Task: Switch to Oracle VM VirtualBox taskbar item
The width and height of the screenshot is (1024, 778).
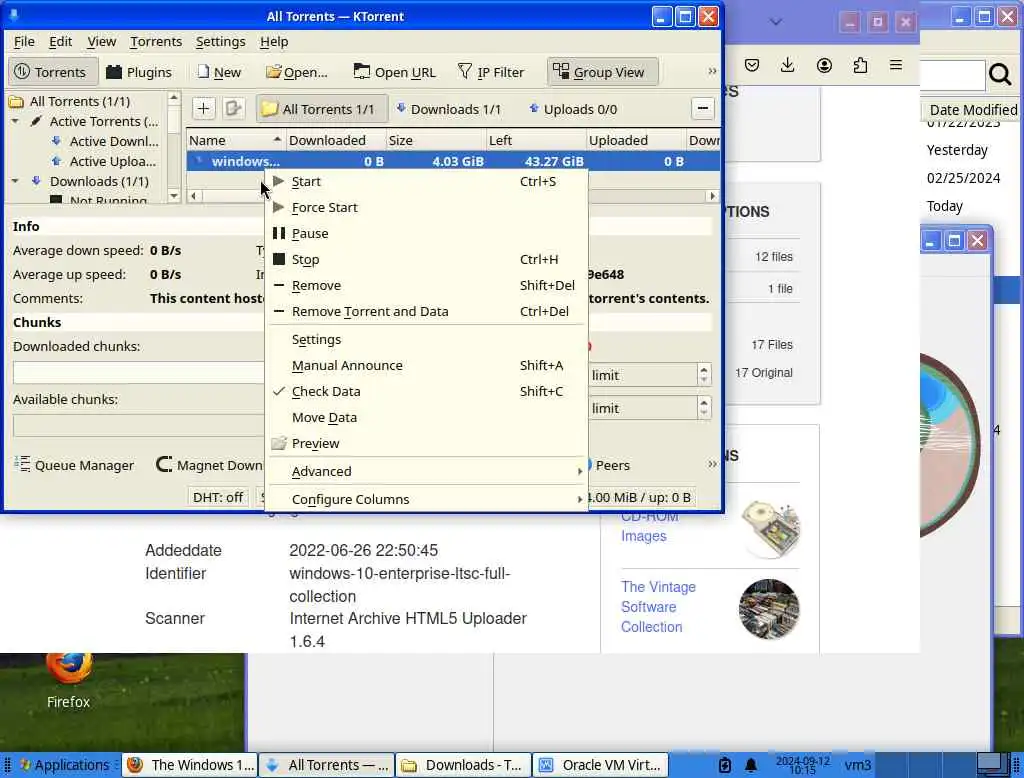Action: pos(600,765)
